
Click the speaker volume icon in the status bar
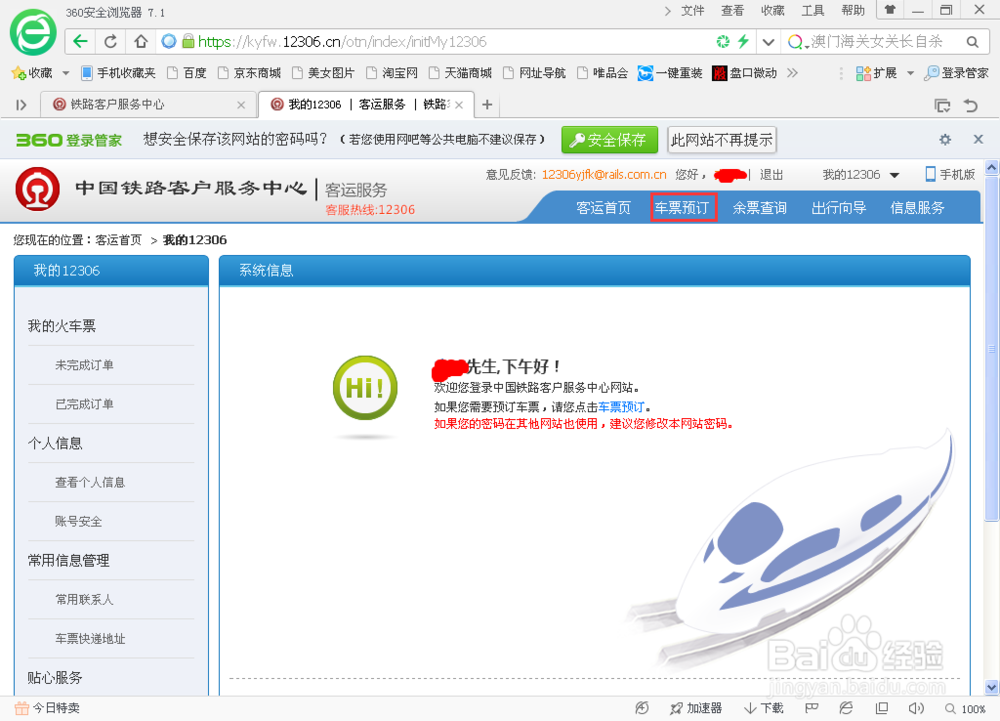click(x=917, y=707)
